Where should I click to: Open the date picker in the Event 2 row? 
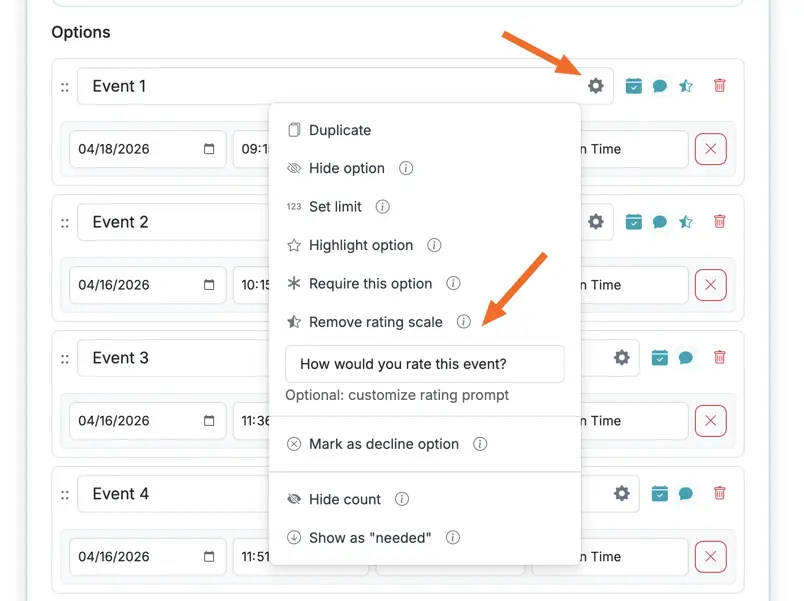pyautogui.click(x=209, y=285)
